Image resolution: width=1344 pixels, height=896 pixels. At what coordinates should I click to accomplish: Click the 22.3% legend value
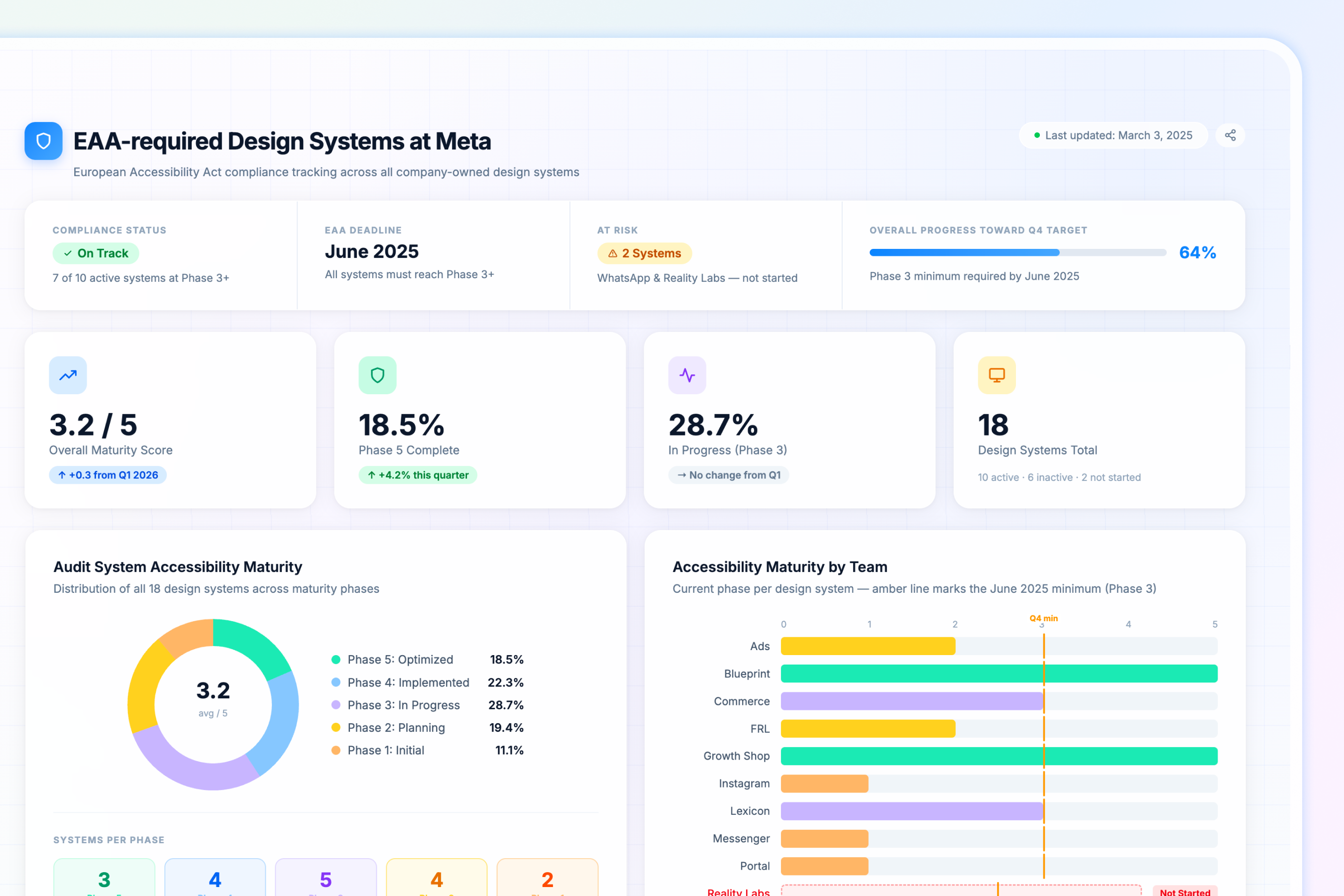click(506, 682)
